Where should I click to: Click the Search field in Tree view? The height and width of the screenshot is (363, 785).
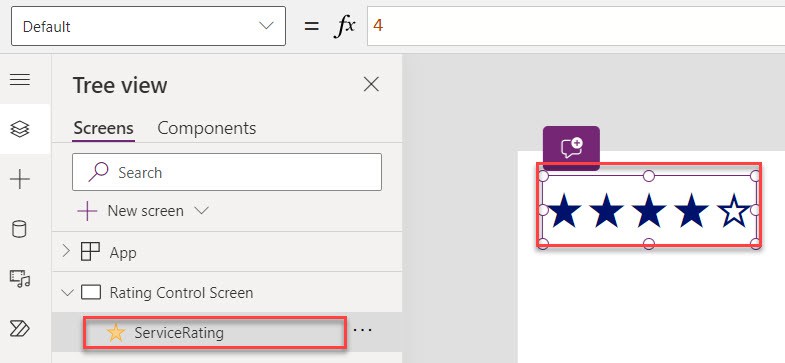point(227,172)
